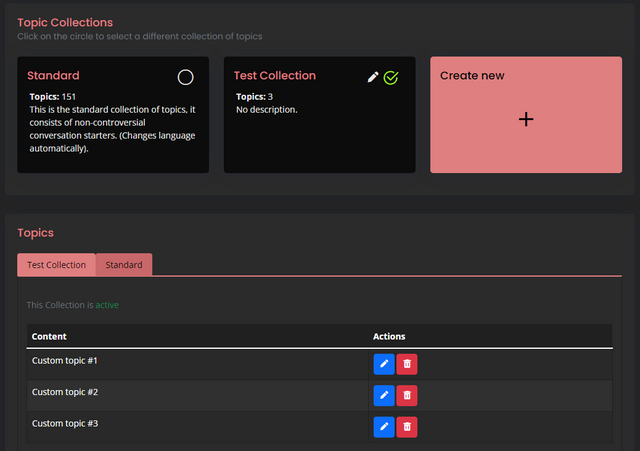Viewport: 640px width, 451px height.
Task: Click the Create new card title
Action: 472,76
